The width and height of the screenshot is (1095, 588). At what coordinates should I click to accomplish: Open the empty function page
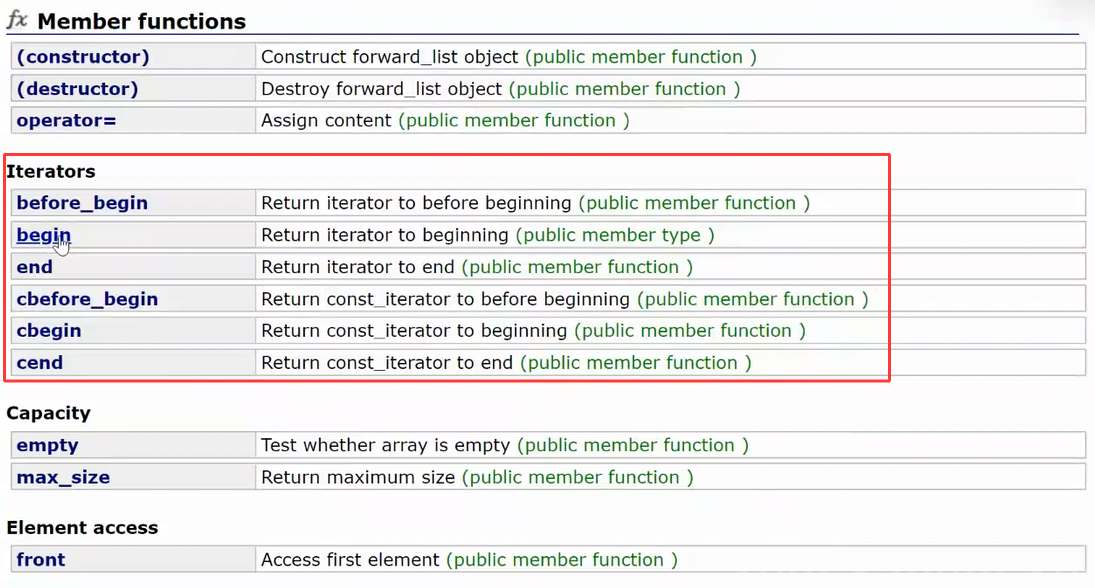click(47, 445)
